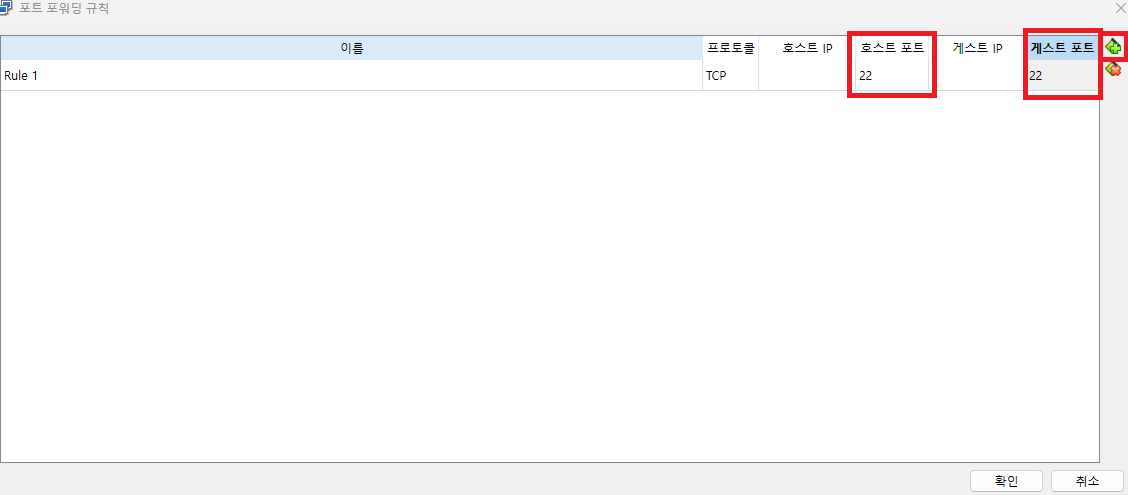This screenshot has width=1128, height=495.
Task: Sort by the 호스트 IP column header
Action: coord(807,48)
